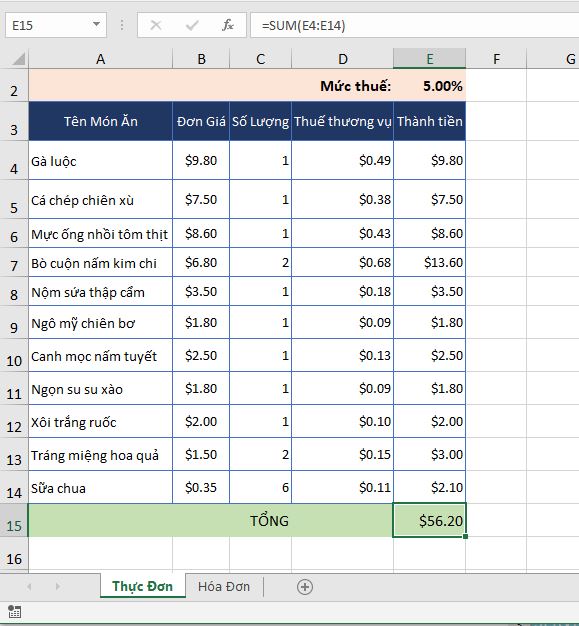Screen dimensions: 579x626
Task: Select row 2 header
Action: [x=14, y=85]
